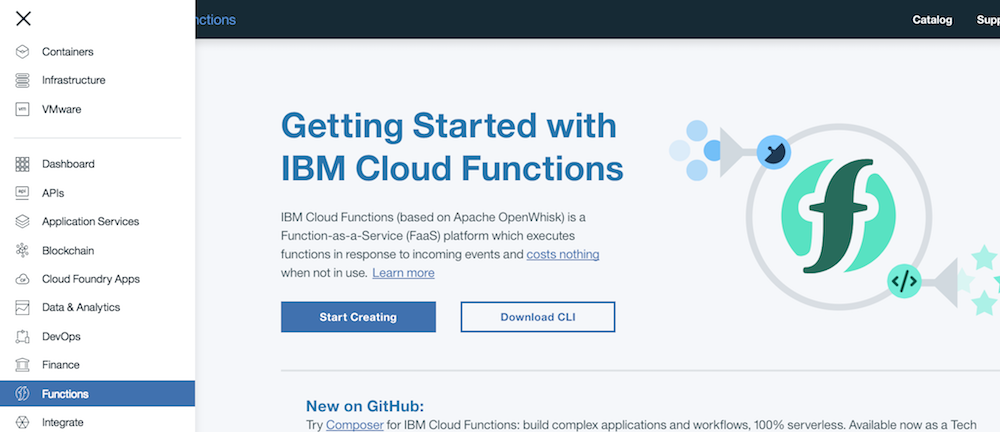
Task: Click the 'New on GitHub:' heading
Action: tap(365, 406)
